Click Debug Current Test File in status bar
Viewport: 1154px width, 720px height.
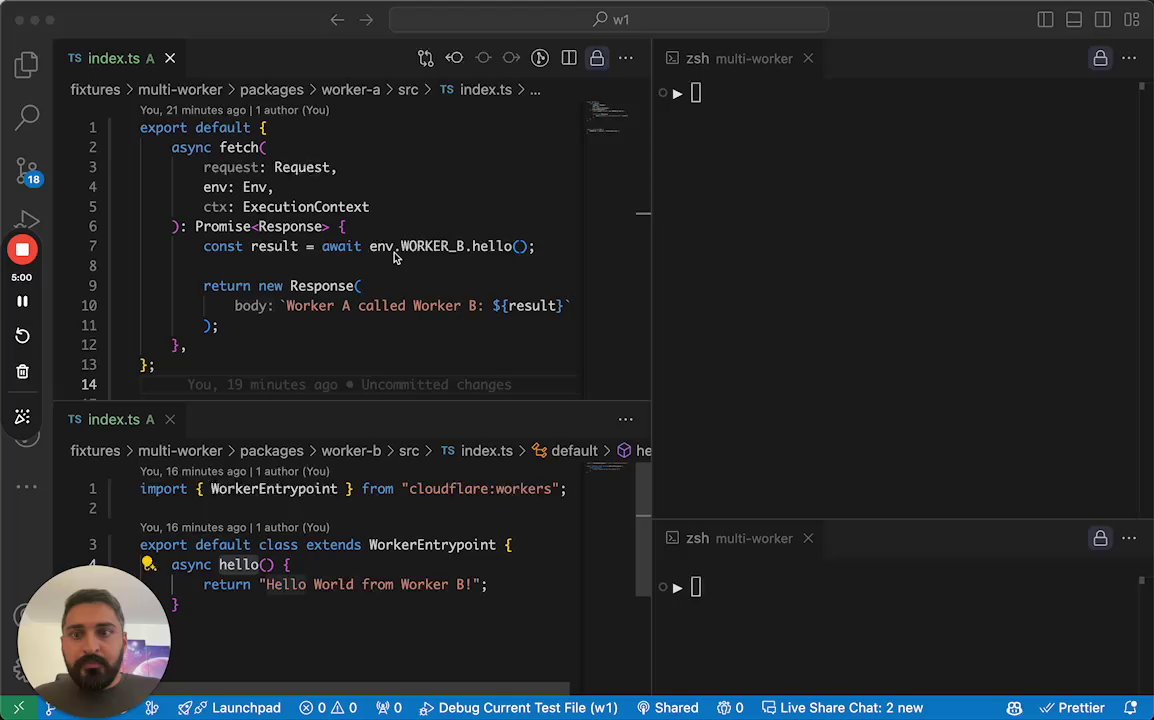pyautogui.click(x=518, y=708)
